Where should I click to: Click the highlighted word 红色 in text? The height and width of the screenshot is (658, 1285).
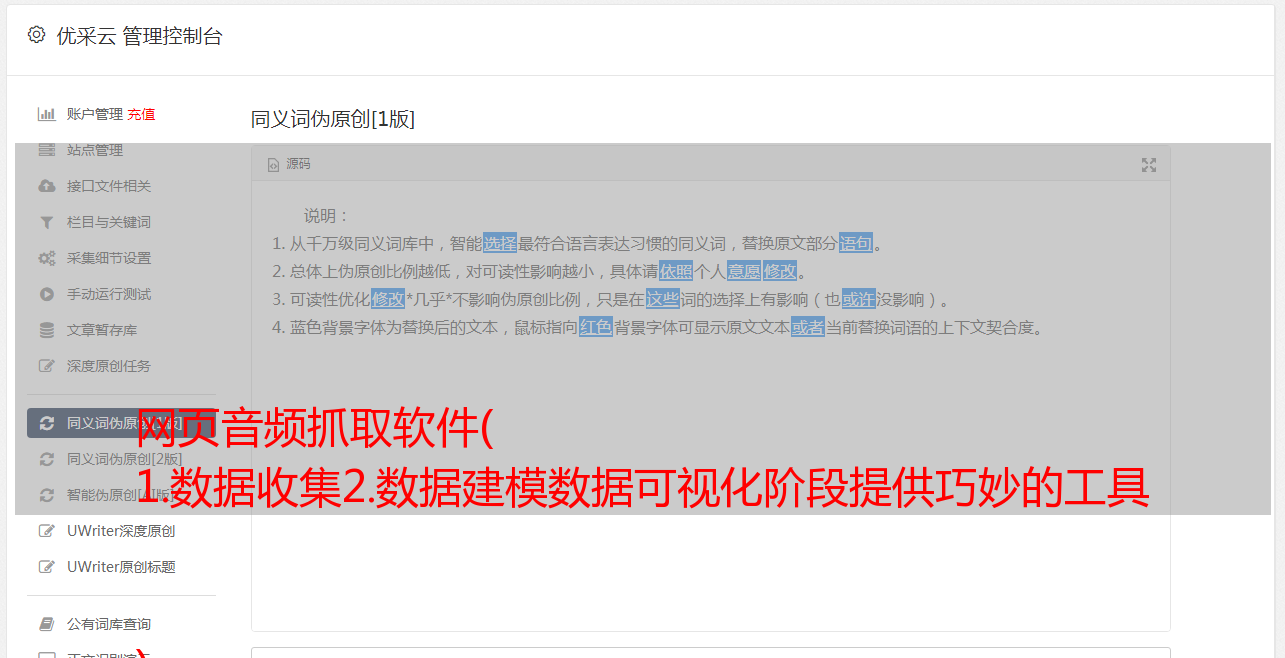pos(596,327)
